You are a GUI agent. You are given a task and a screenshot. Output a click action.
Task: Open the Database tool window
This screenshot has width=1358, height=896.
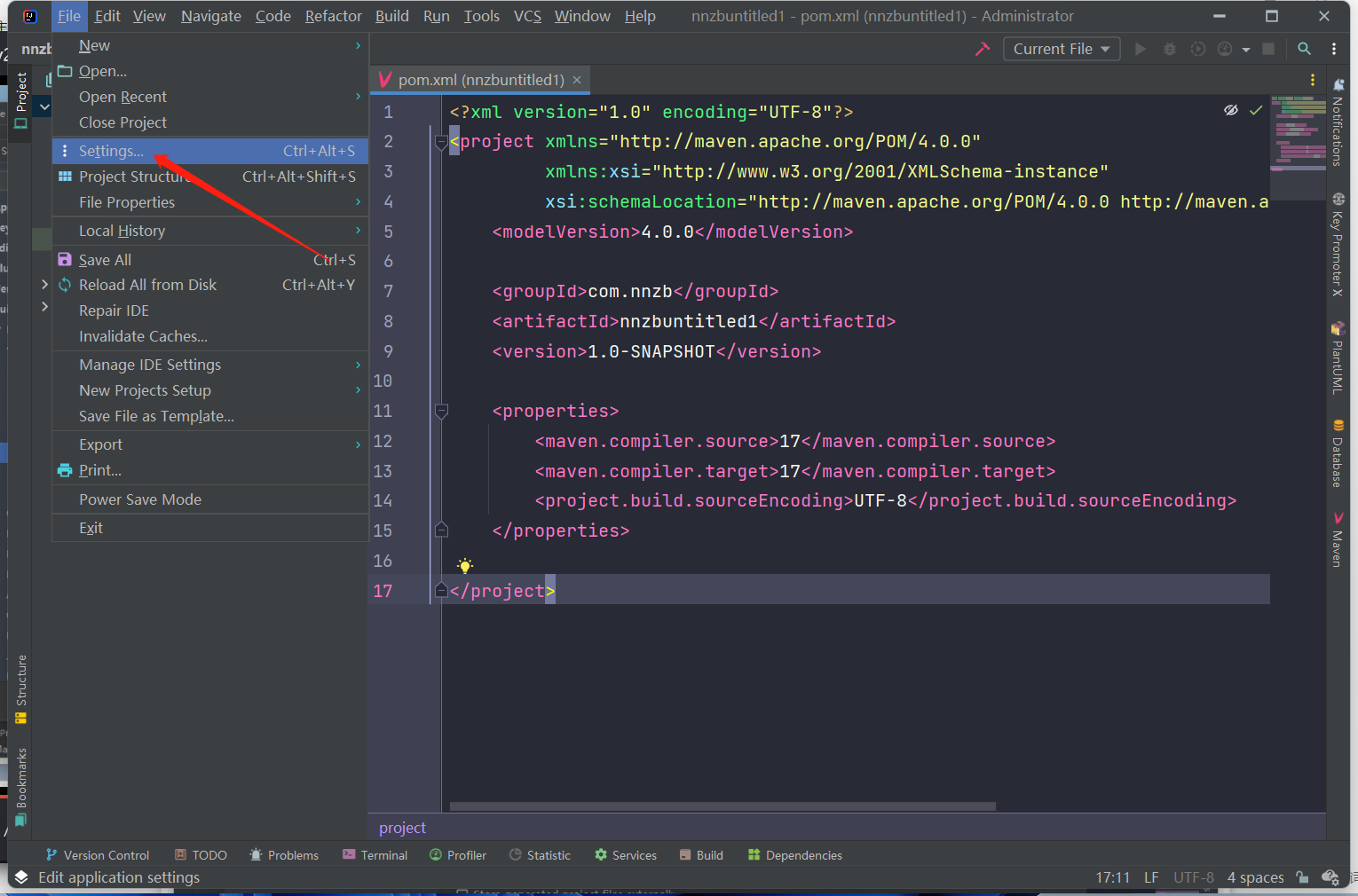(x=1338, y=459)
